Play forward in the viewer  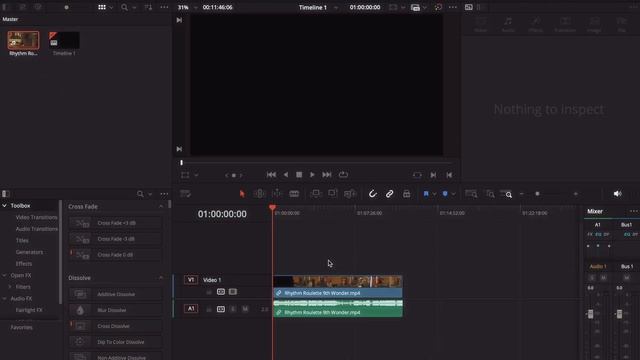pyautogui.click(x=312, y=175)
